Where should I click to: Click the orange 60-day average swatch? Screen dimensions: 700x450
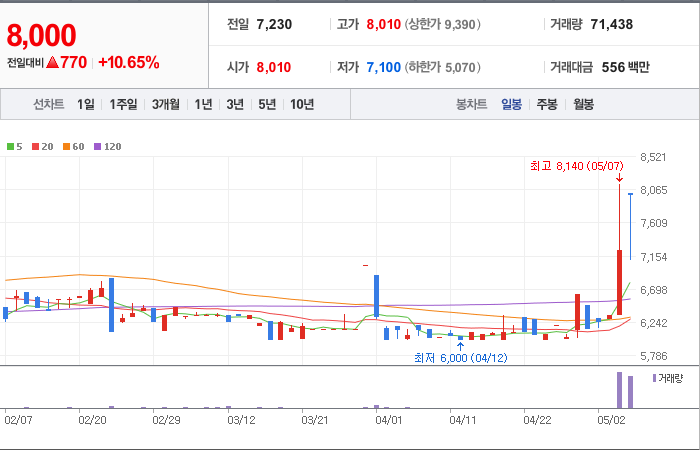66,146
